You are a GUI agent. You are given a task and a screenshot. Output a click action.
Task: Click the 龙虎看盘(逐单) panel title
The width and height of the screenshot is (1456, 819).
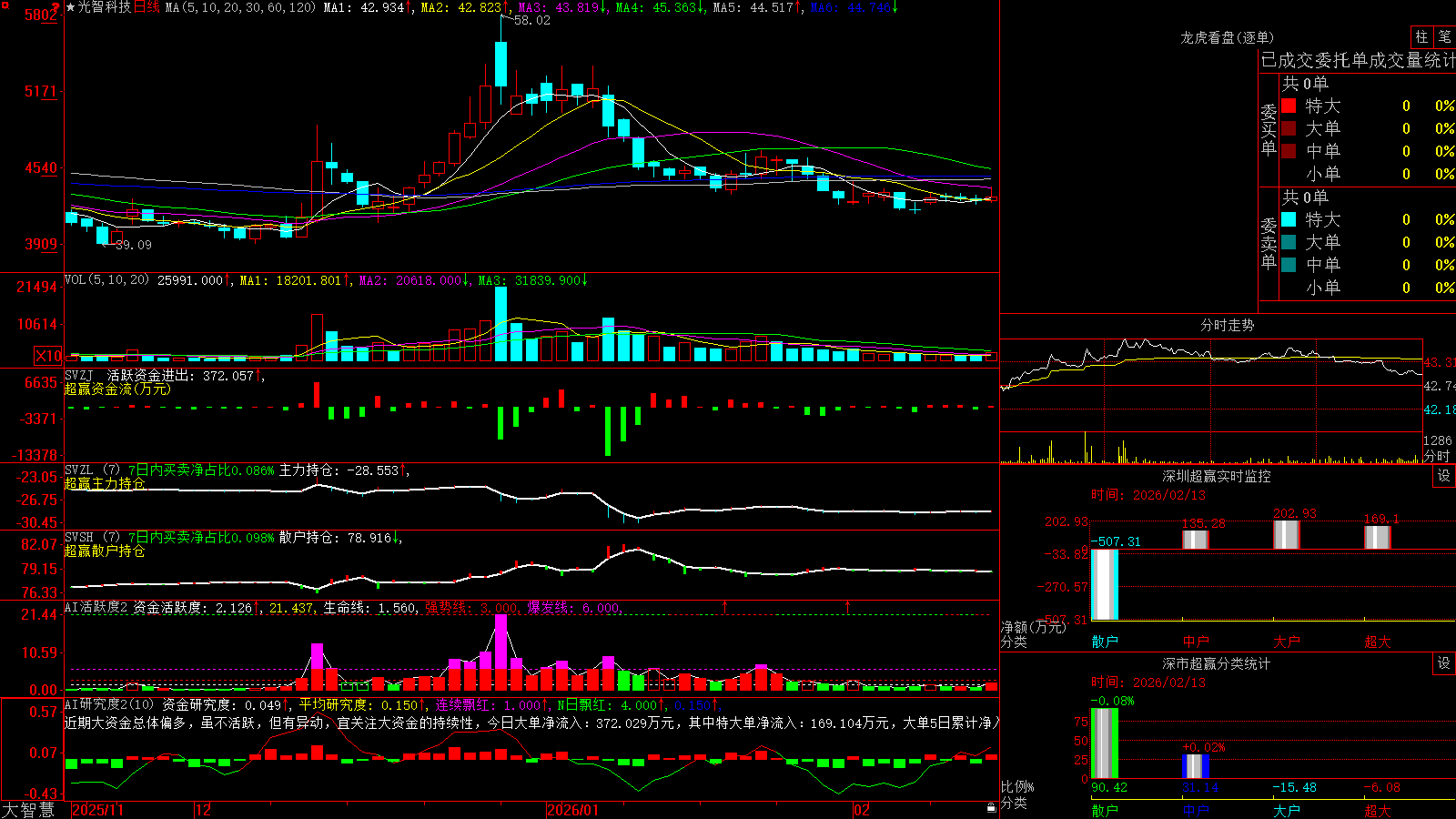click(x=1227, y=37)
